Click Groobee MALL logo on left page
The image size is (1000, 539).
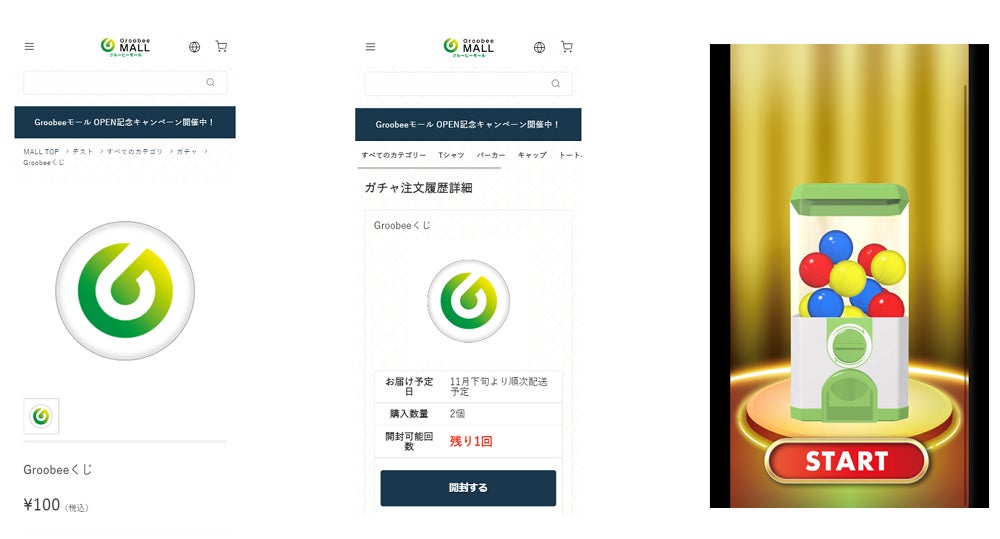125,47
